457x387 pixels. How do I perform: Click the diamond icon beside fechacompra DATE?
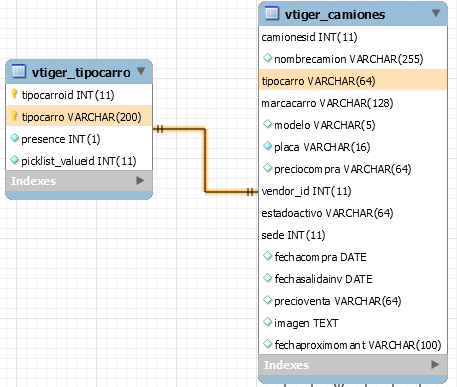point(267,256)
